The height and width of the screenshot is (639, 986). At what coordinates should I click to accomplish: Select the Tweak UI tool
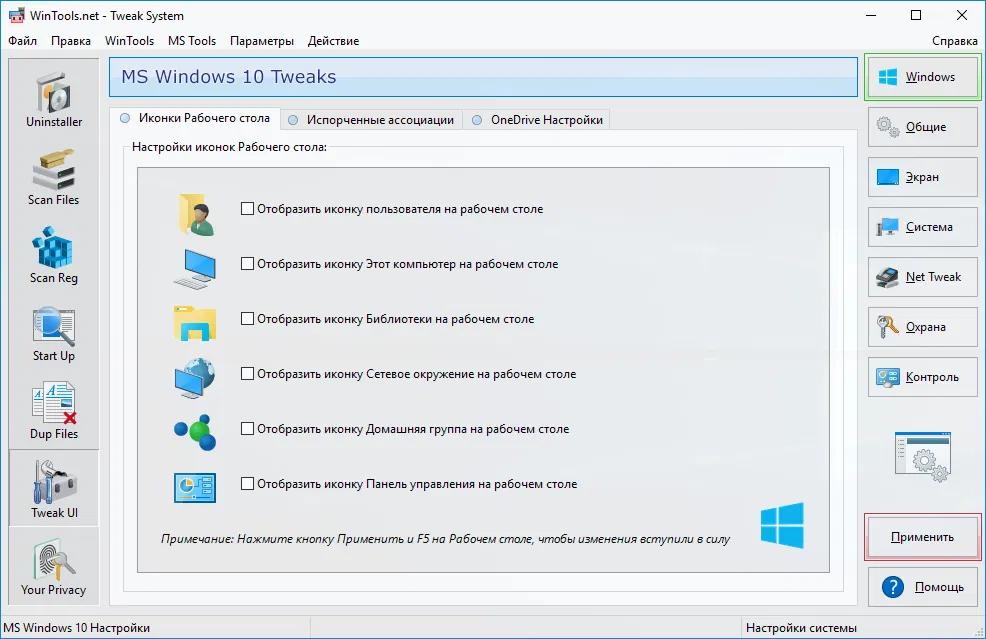(54, 488)
